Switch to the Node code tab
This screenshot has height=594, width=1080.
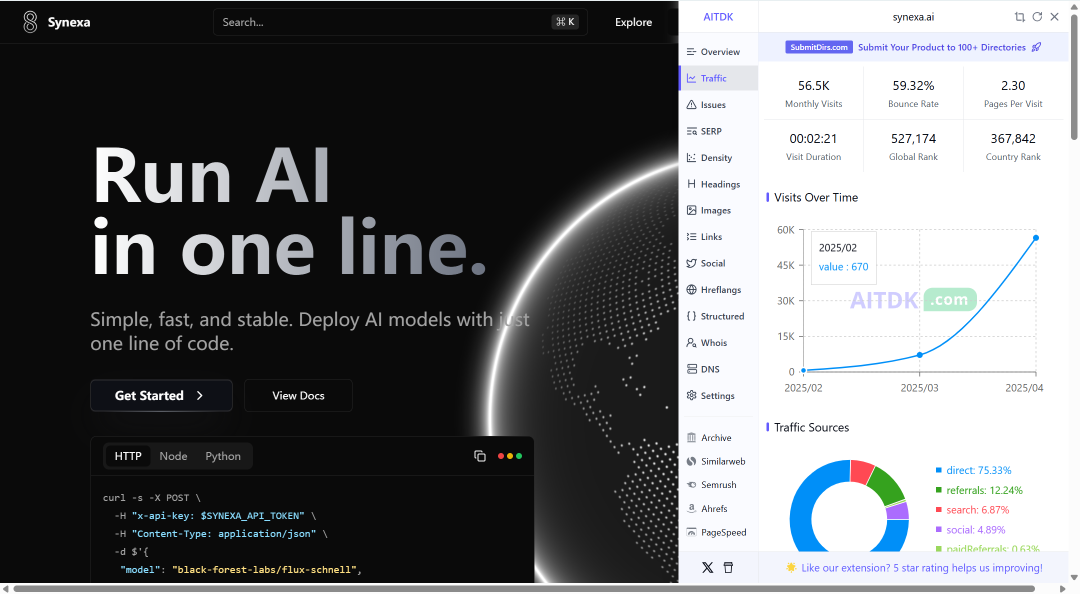click(x=174, y=456)
